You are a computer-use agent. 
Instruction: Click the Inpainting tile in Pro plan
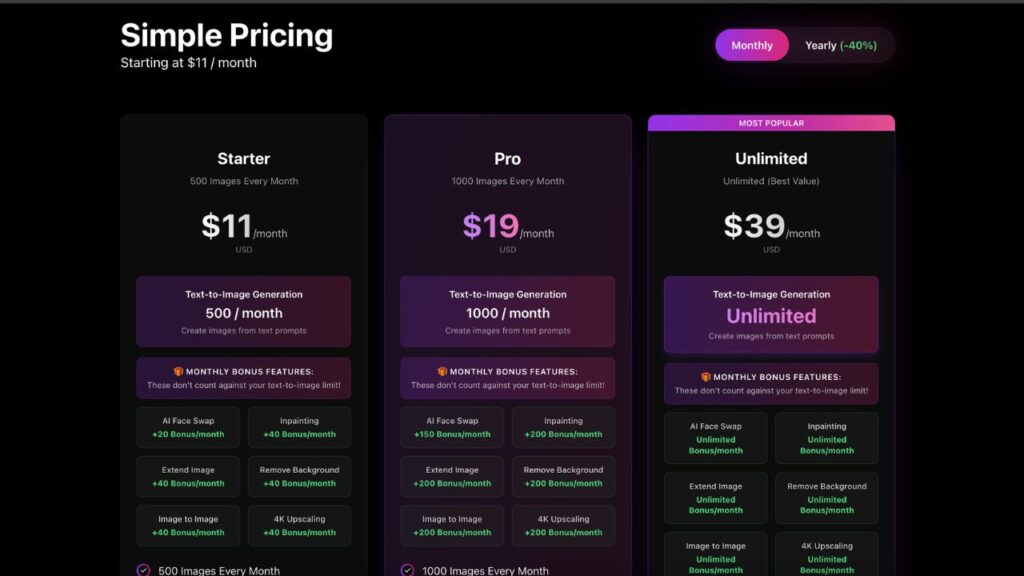(563, 427)
